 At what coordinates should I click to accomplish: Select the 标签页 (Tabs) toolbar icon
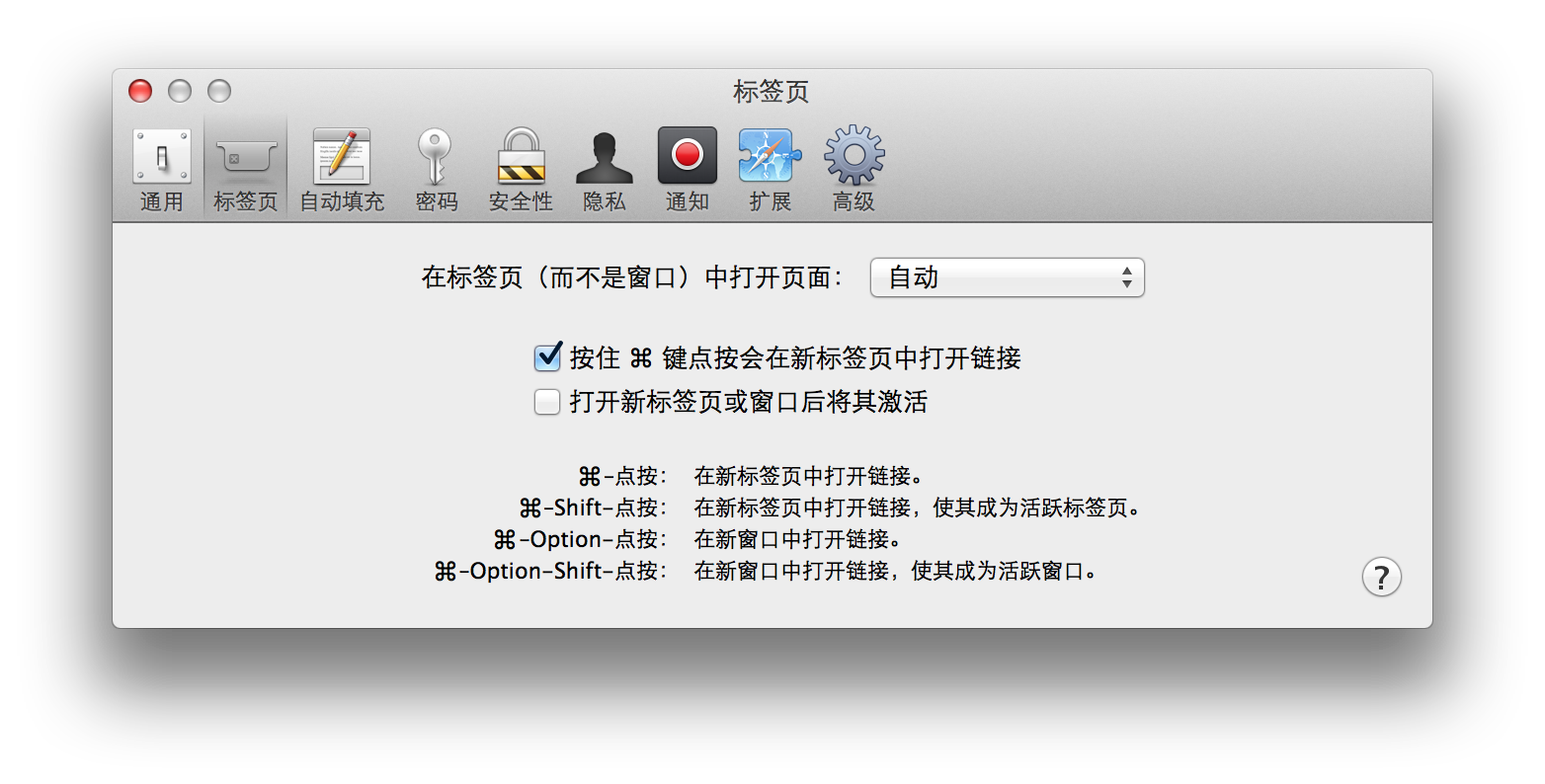click(x=245, y=168)
